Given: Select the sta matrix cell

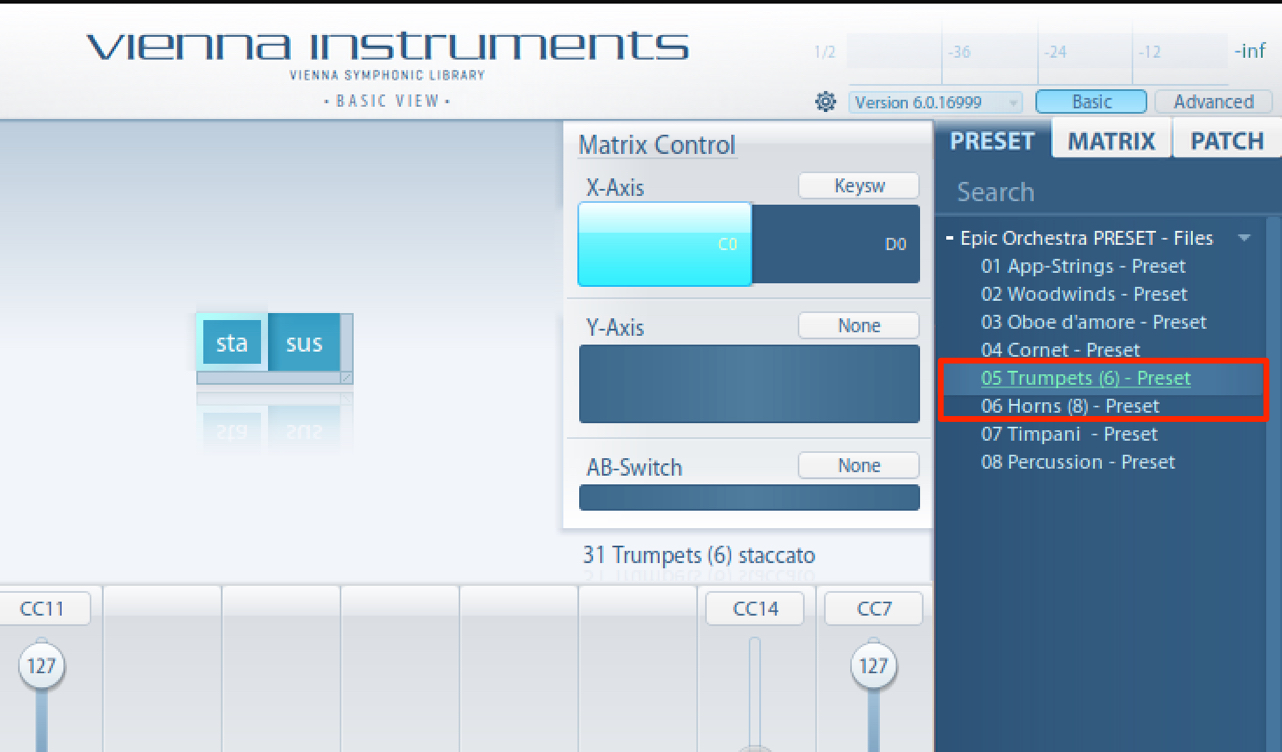Looking at the screenshot, I should pyautogui.click(x=232, y=343).
